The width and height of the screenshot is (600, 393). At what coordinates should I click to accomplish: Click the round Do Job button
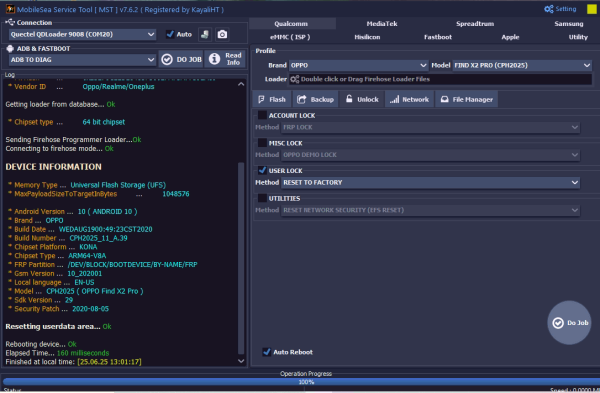[x=569, y=323]
